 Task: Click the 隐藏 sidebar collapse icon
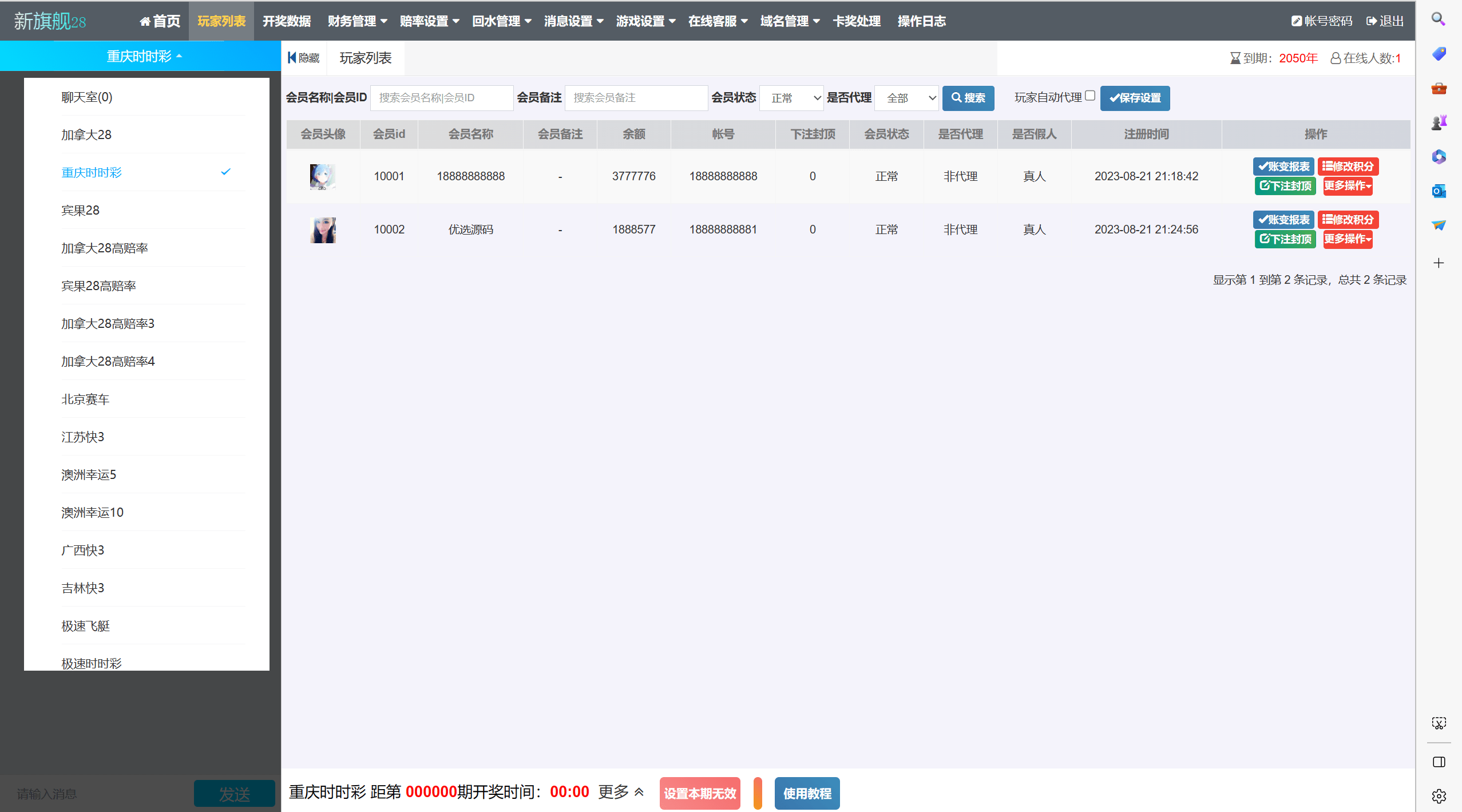[x=292, y=58]
